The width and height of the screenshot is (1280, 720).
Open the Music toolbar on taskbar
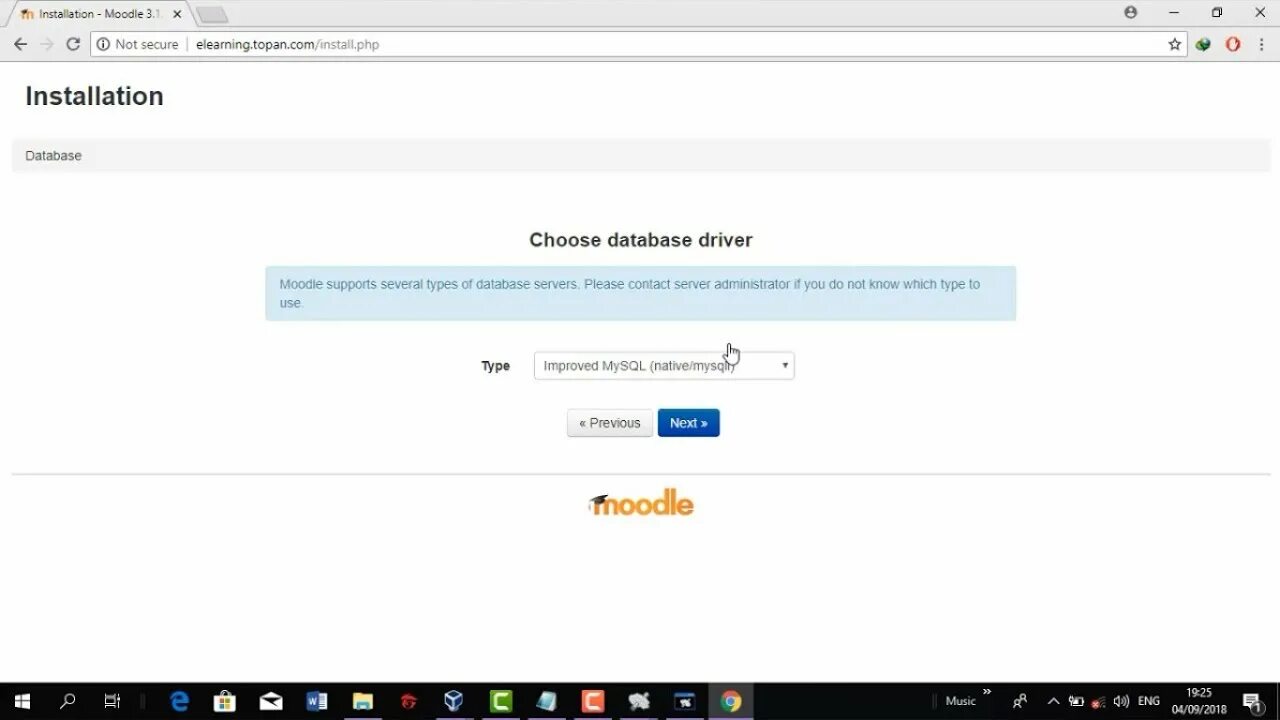(x=960, y=701)
